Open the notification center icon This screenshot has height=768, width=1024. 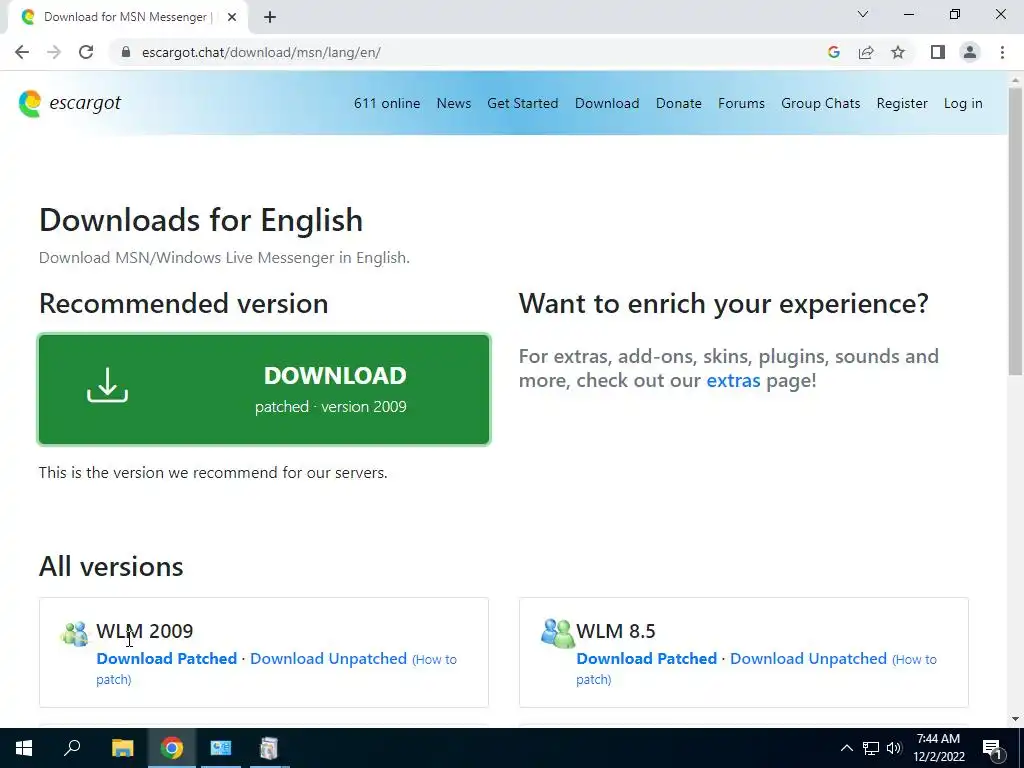coord(992,750)
